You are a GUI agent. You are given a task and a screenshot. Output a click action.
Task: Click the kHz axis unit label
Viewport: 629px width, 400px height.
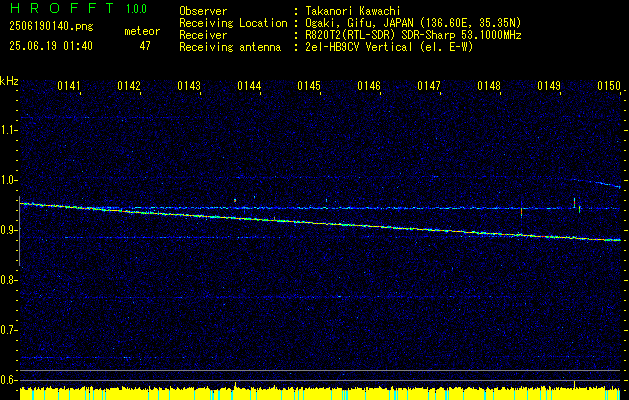pos(9,81)
